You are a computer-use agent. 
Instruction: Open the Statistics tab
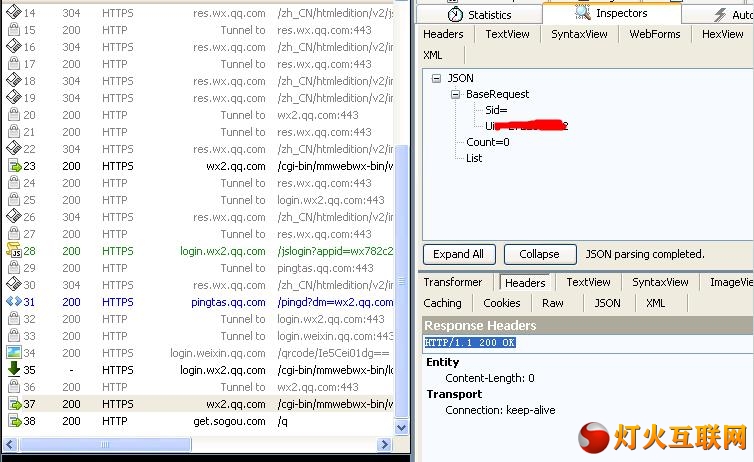point(479,14)
